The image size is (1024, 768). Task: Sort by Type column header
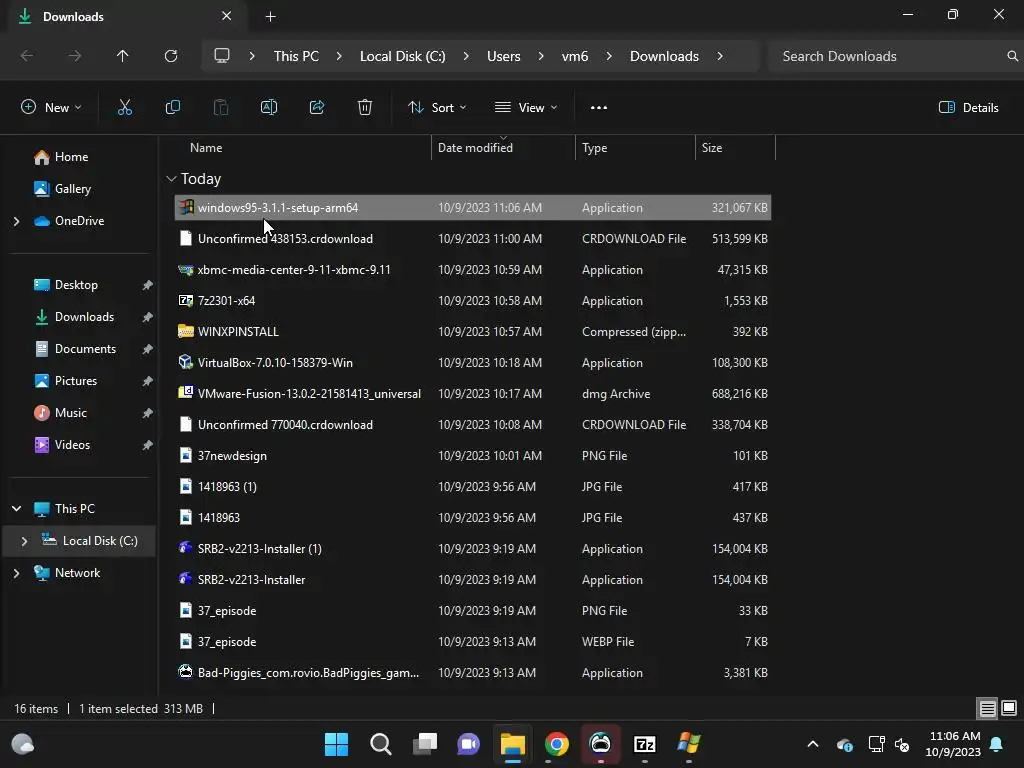pyautogui.click(x=594, y=148)
